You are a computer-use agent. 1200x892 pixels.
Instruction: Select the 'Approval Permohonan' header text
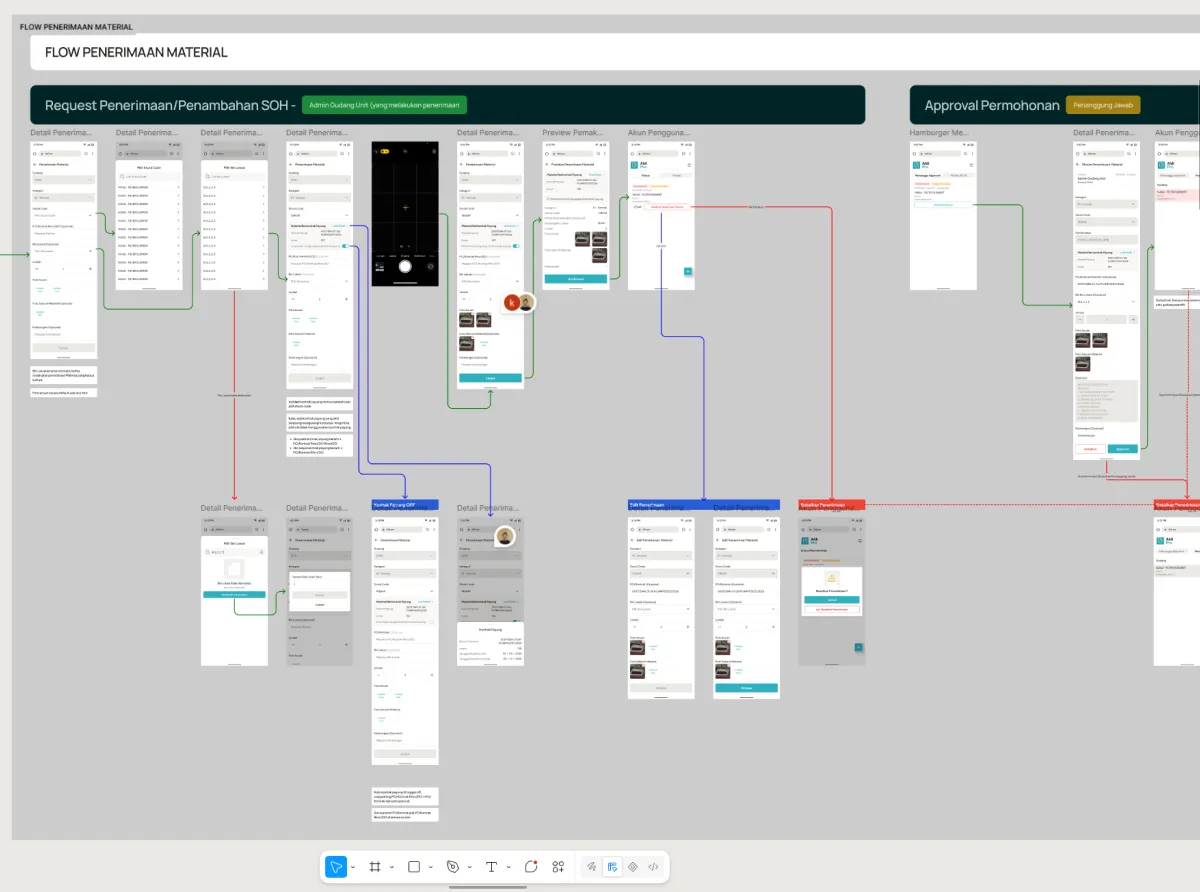click(992, 105)
